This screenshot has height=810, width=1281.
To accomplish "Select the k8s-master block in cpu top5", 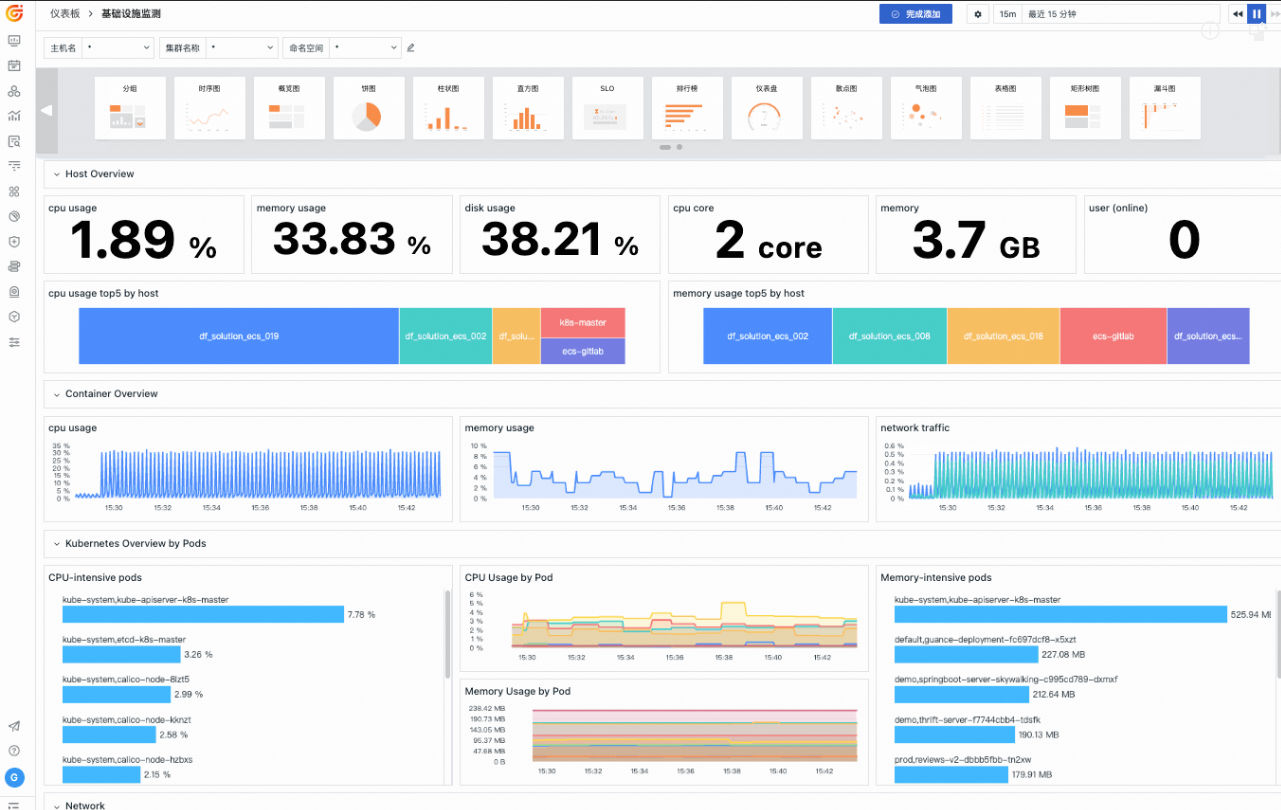I will coord(583,322).
